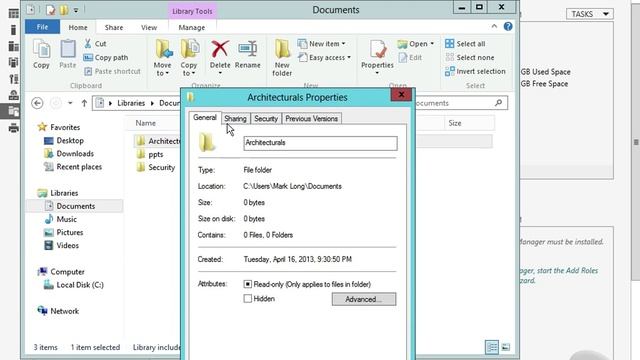
Task: Delete the selected item with red X
Action: coord(220,57)
